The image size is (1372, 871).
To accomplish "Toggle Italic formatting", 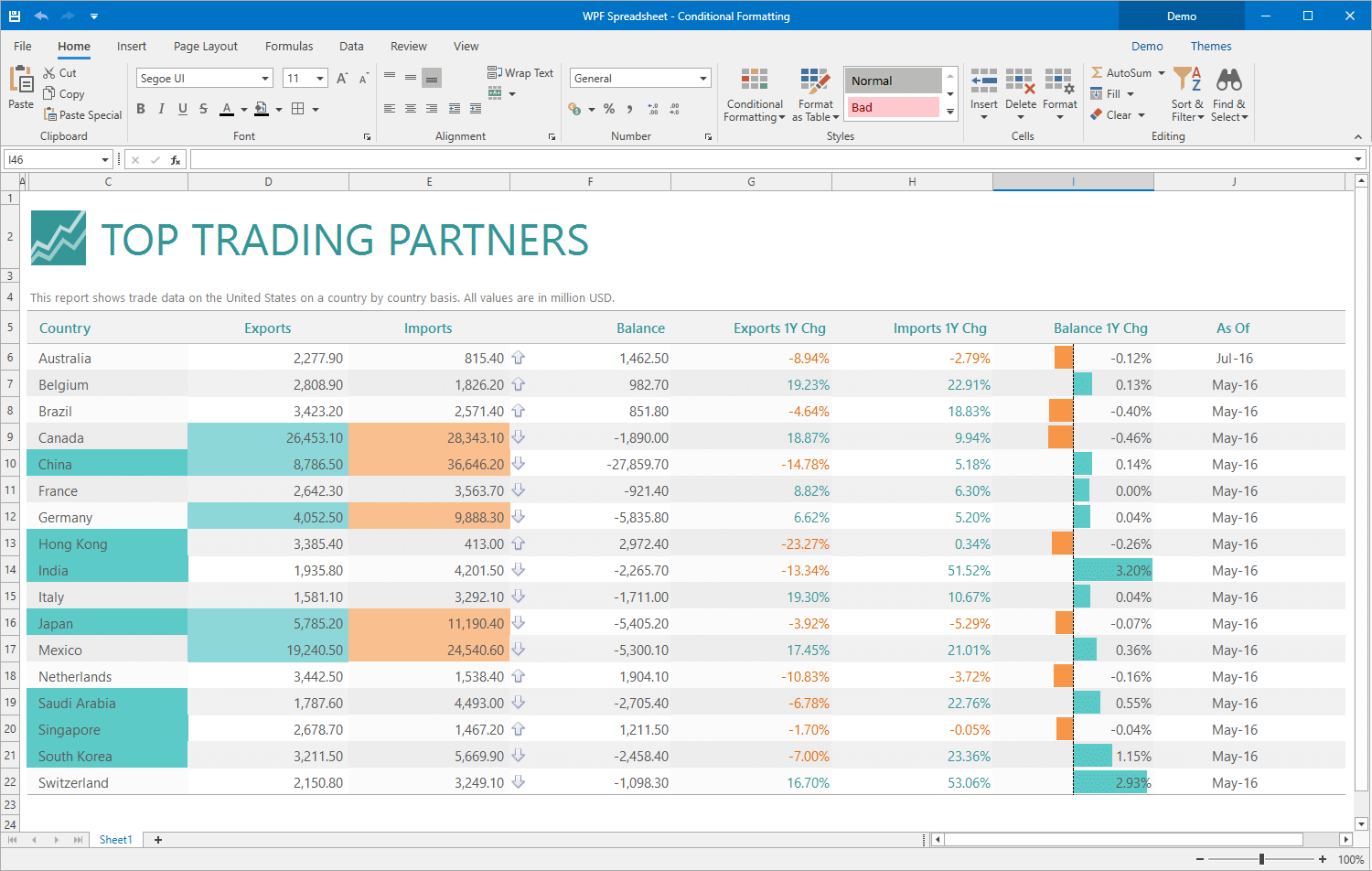I will (x=162, y=109).
